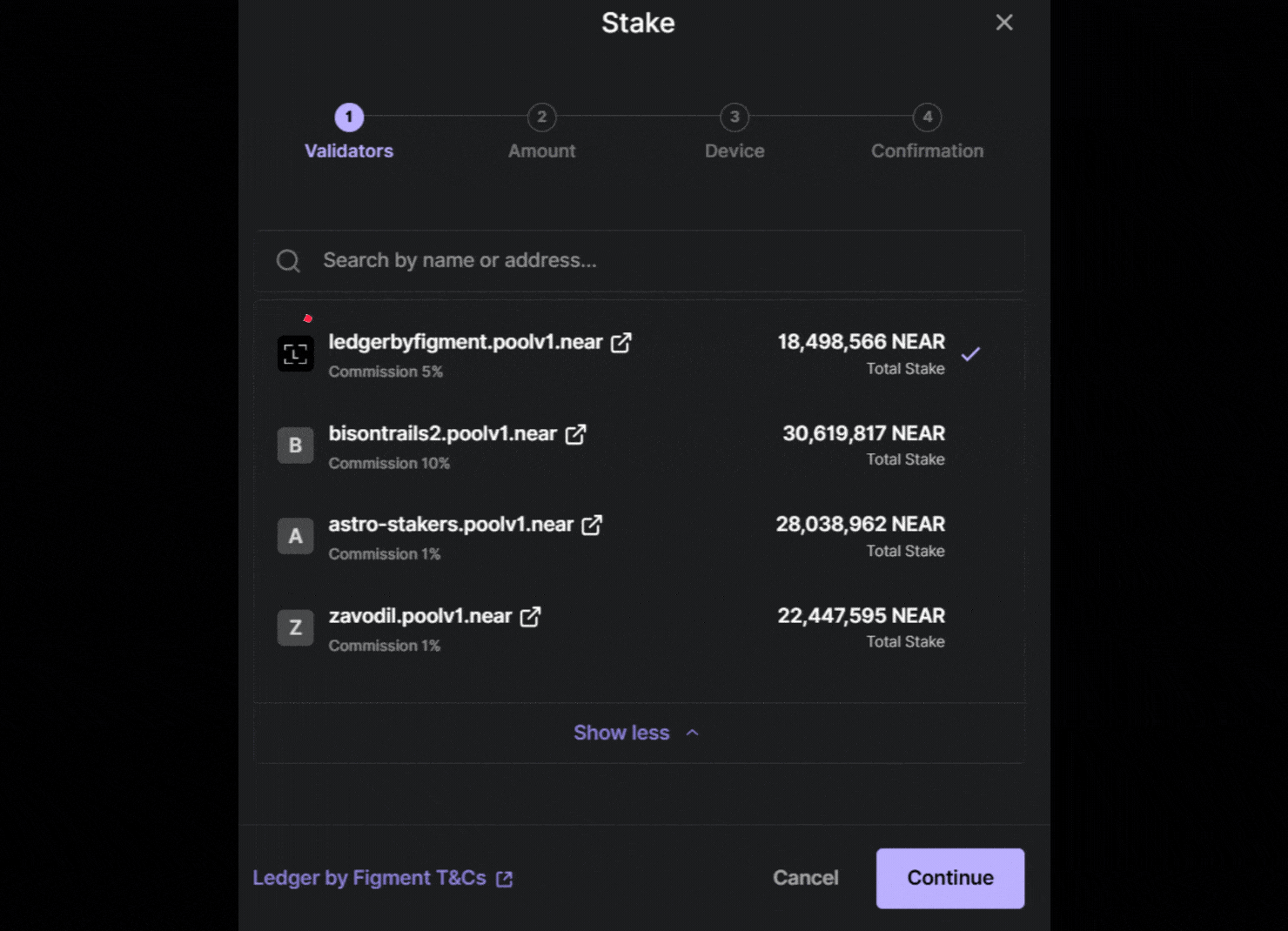Open astro-stakers pool external link icon

pyautogui.click(x=593, y=525)
